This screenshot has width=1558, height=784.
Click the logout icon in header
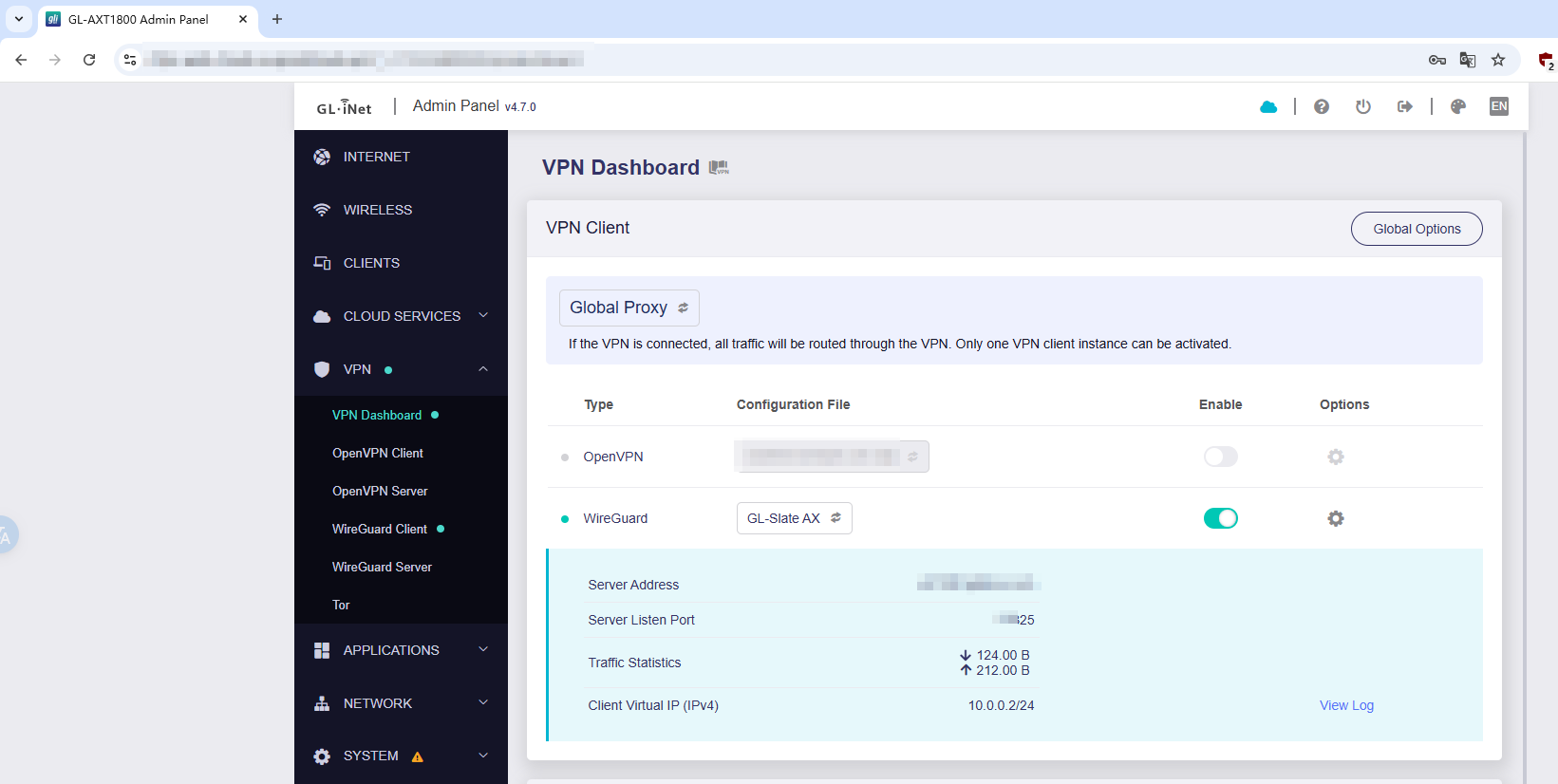click(1405, 107)
